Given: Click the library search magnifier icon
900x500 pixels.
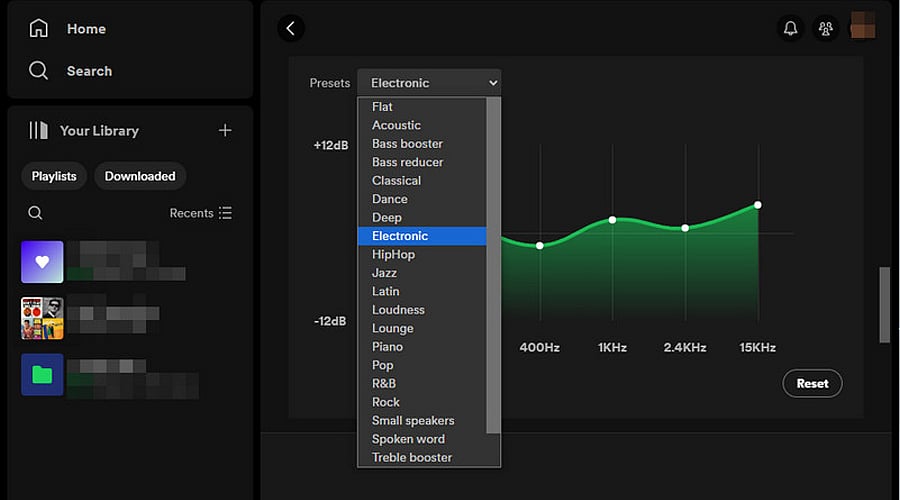Looking at the screenshot, I should [x=35, y=213].
